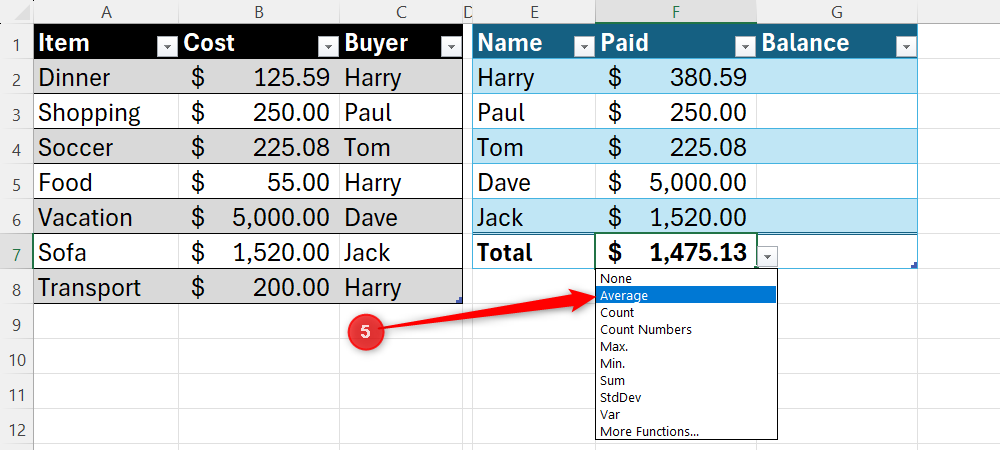Choose Var from the function list
This screenshot has height=450, width=1000.
[686, 414]
